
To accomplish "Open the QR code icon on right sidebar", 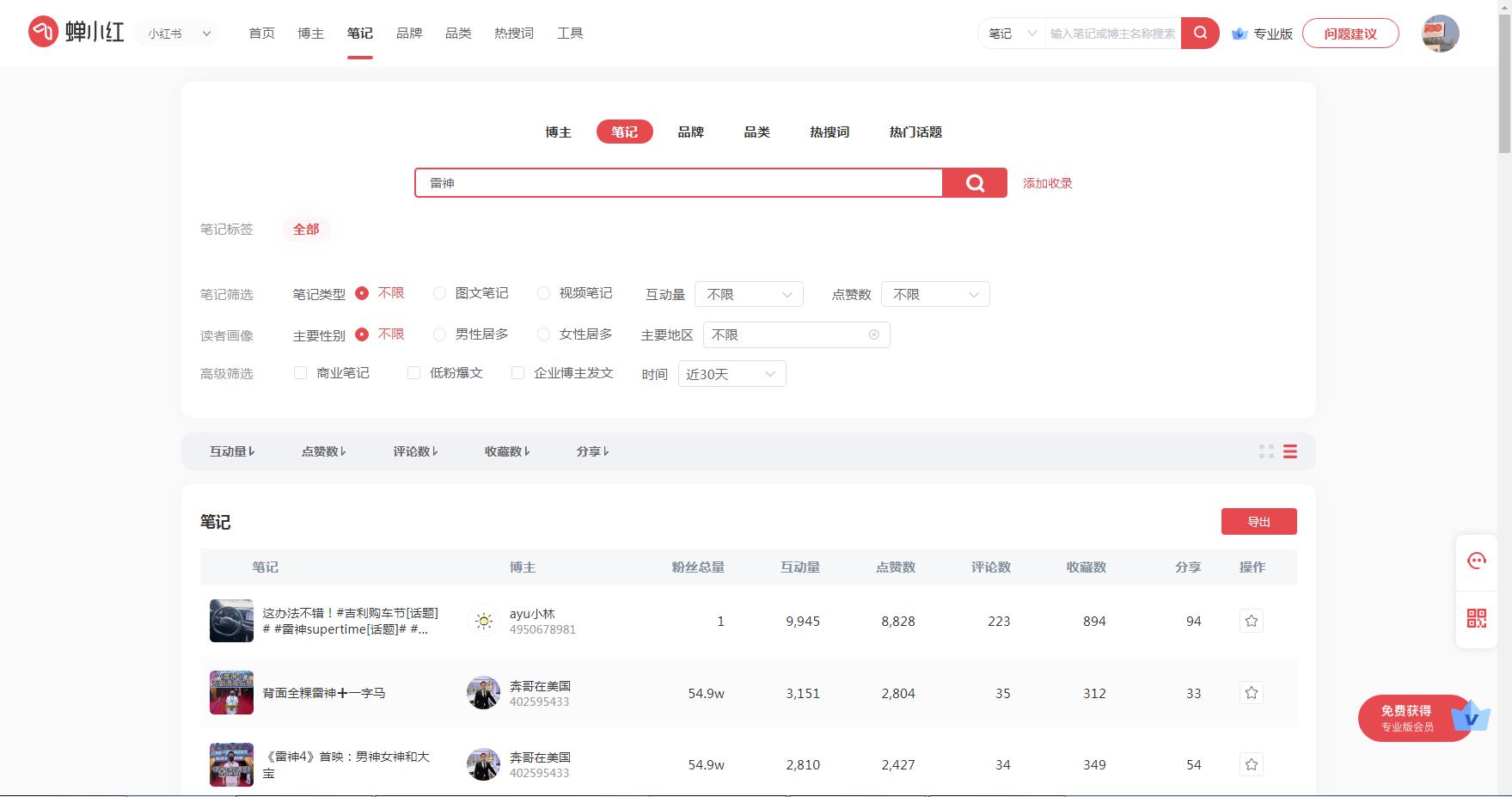I will [x=1477, y=618].
